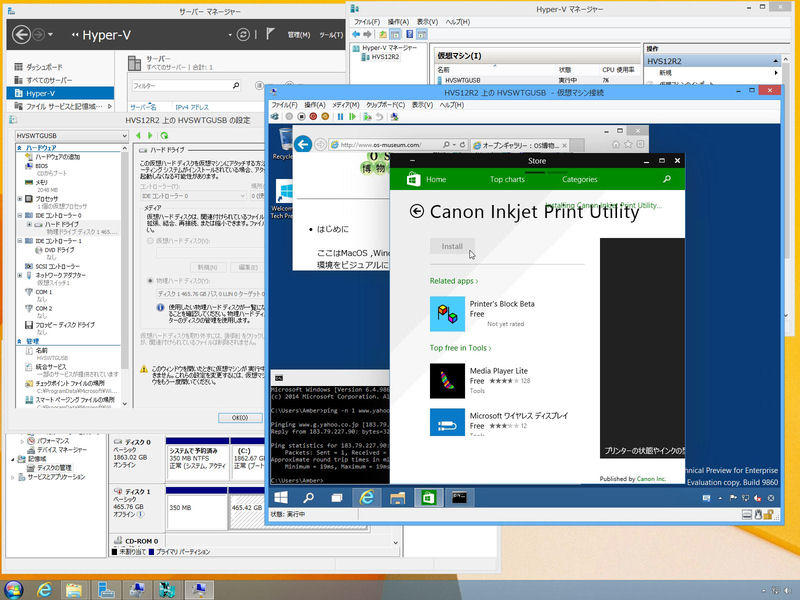The width and height of the screenshot is (800, 600).
Task: Click the Media Player Lite app icon
Action: click(x=447, y=381)
